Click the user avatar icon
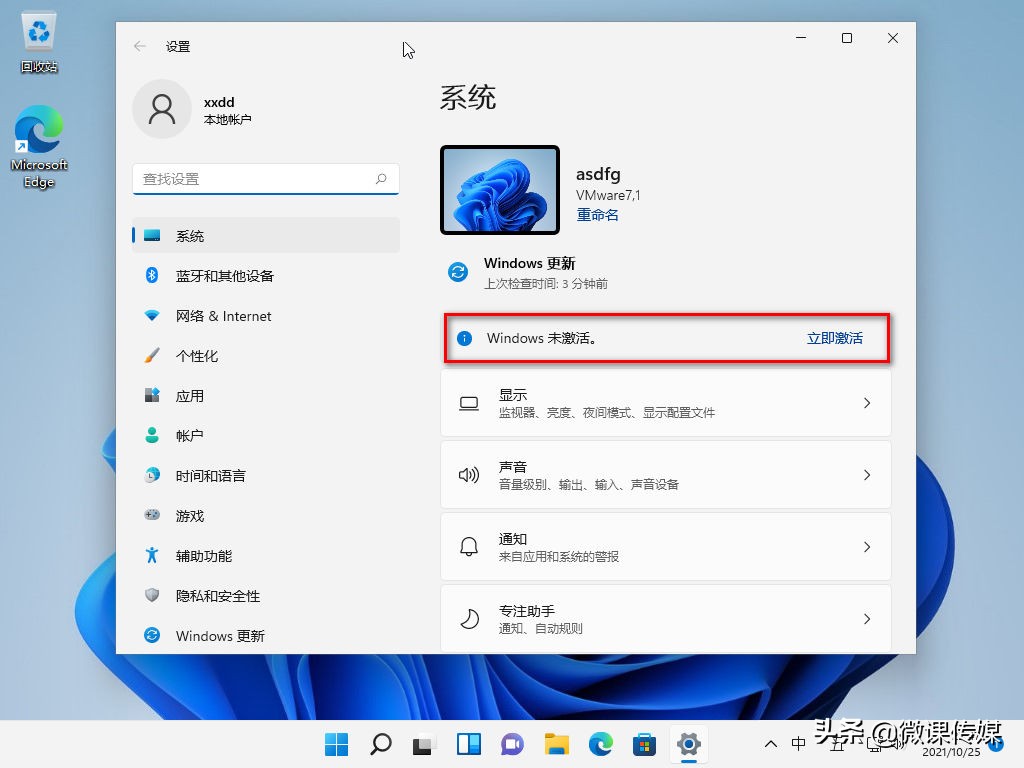Viewport: 1024px width, 768px height. 161,109
